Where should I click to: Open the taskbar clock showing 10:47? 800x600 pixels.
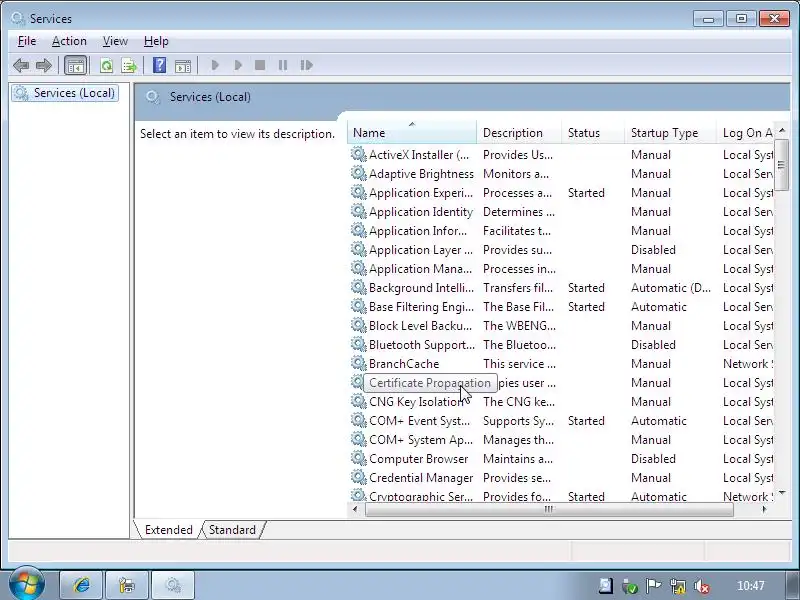[751, 586]
